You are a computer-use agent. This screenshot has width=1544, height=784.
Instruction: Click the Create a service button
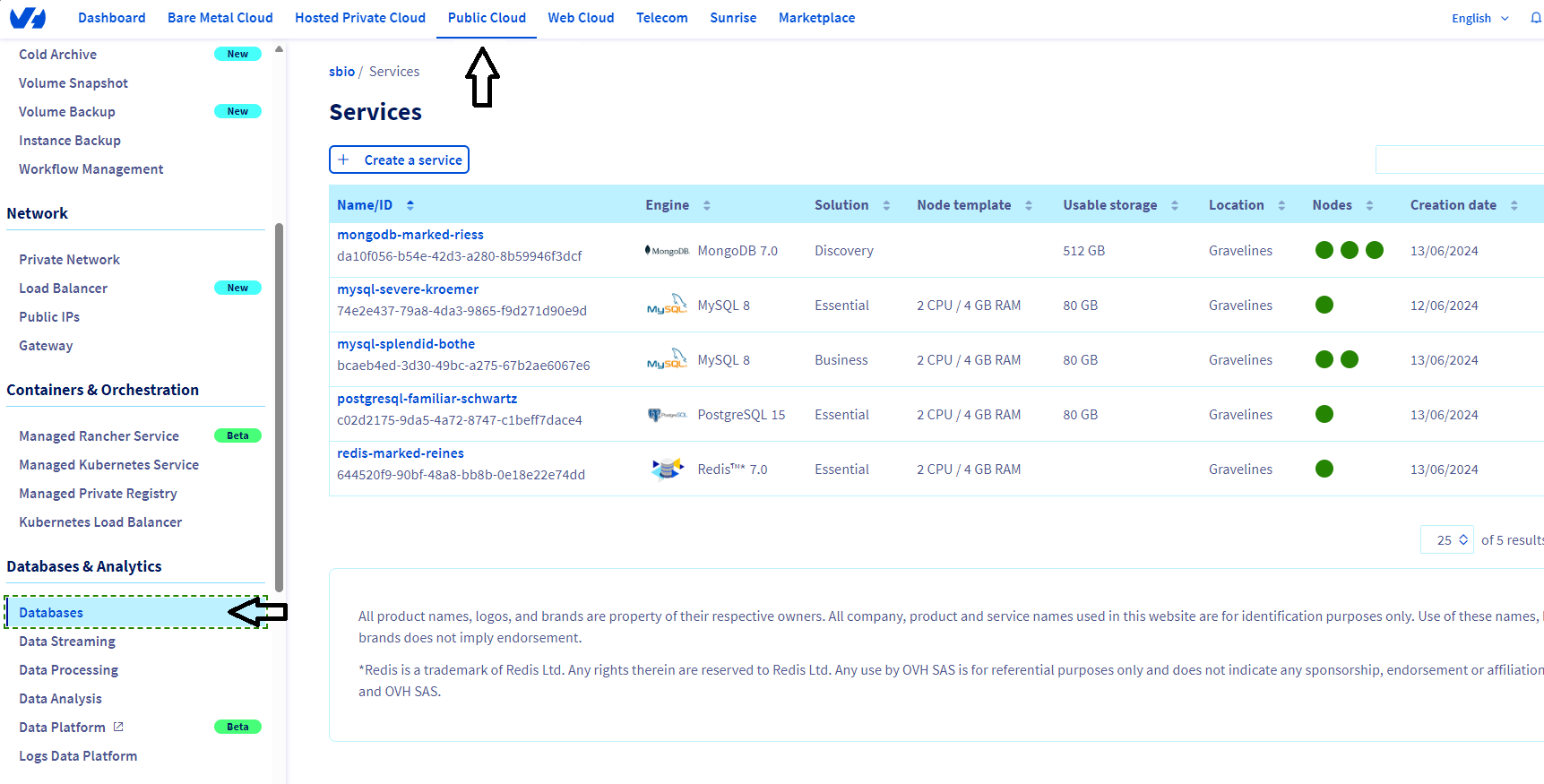pos(399,159)
